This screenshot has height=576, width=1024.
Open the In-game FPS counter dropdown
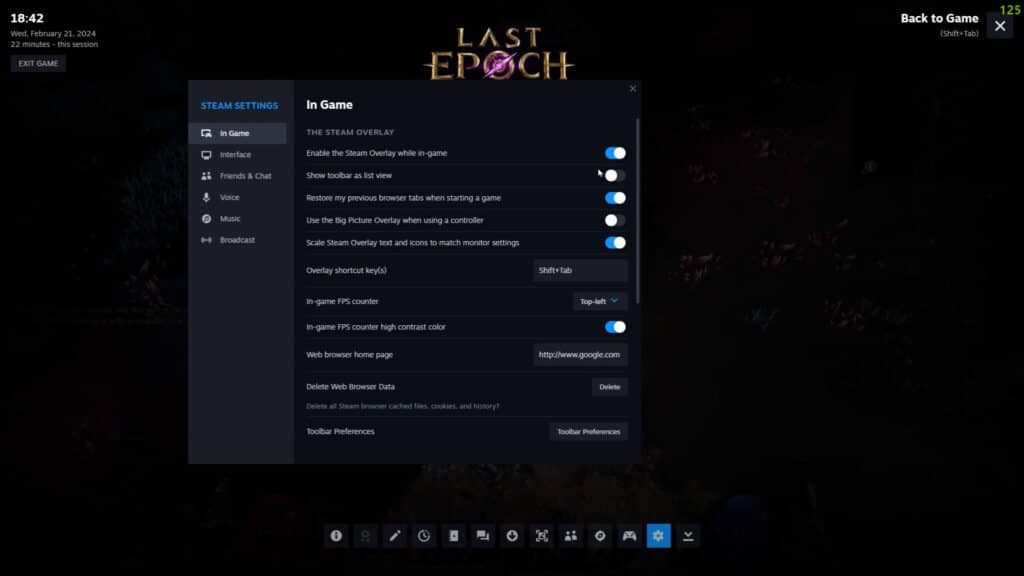click(x=600, y=301)
